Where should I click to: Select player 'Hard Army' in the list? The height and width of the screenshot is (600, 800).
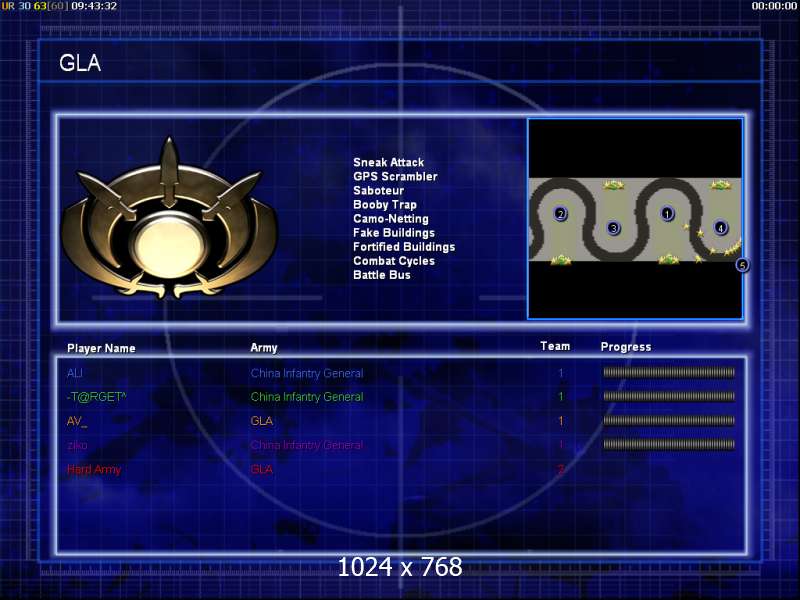[94, 469]
